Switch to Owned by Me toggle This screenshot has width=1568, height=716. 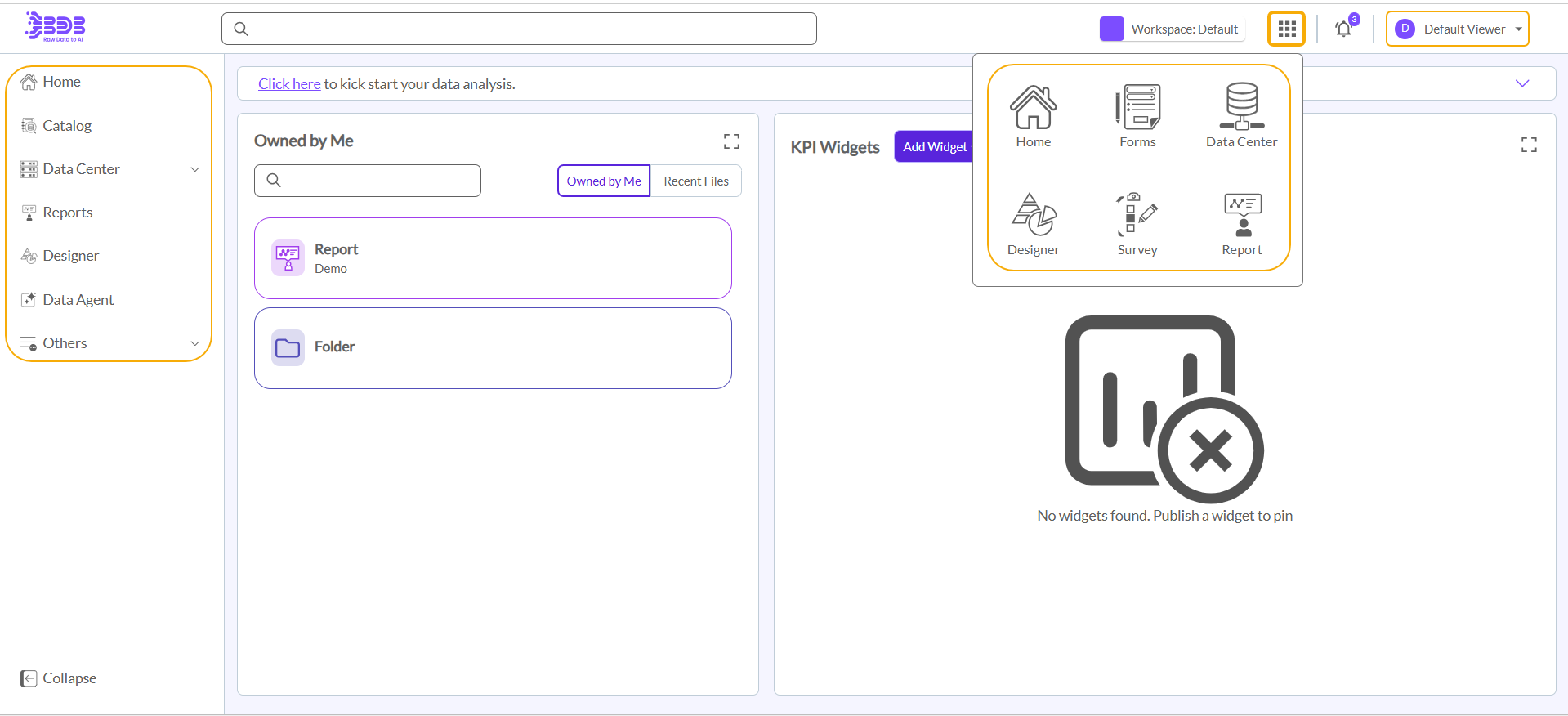coord(604,181)
